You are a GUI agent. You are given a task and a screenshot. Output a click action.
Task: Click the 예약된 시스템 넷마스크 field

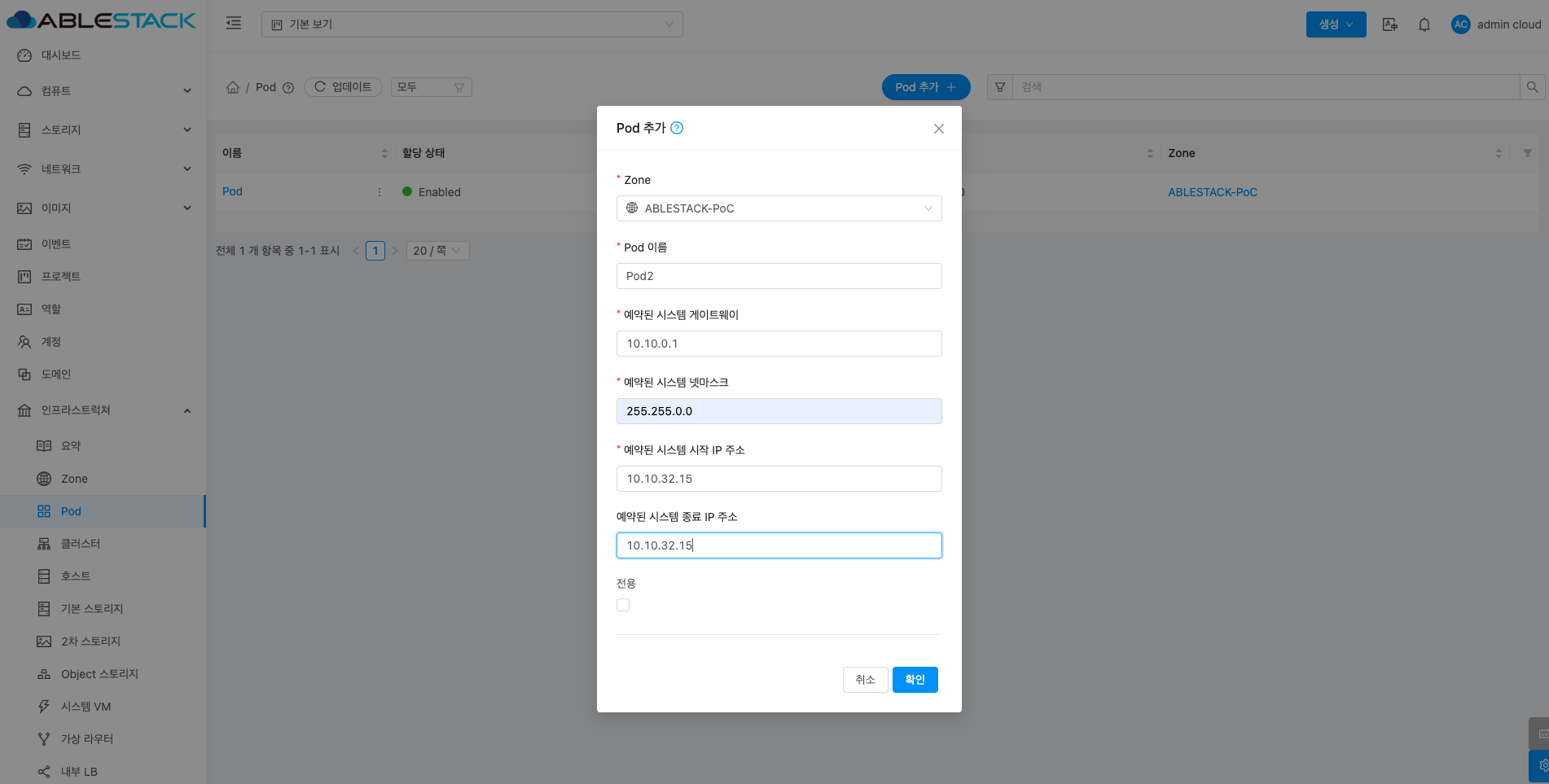pos(779,411)
